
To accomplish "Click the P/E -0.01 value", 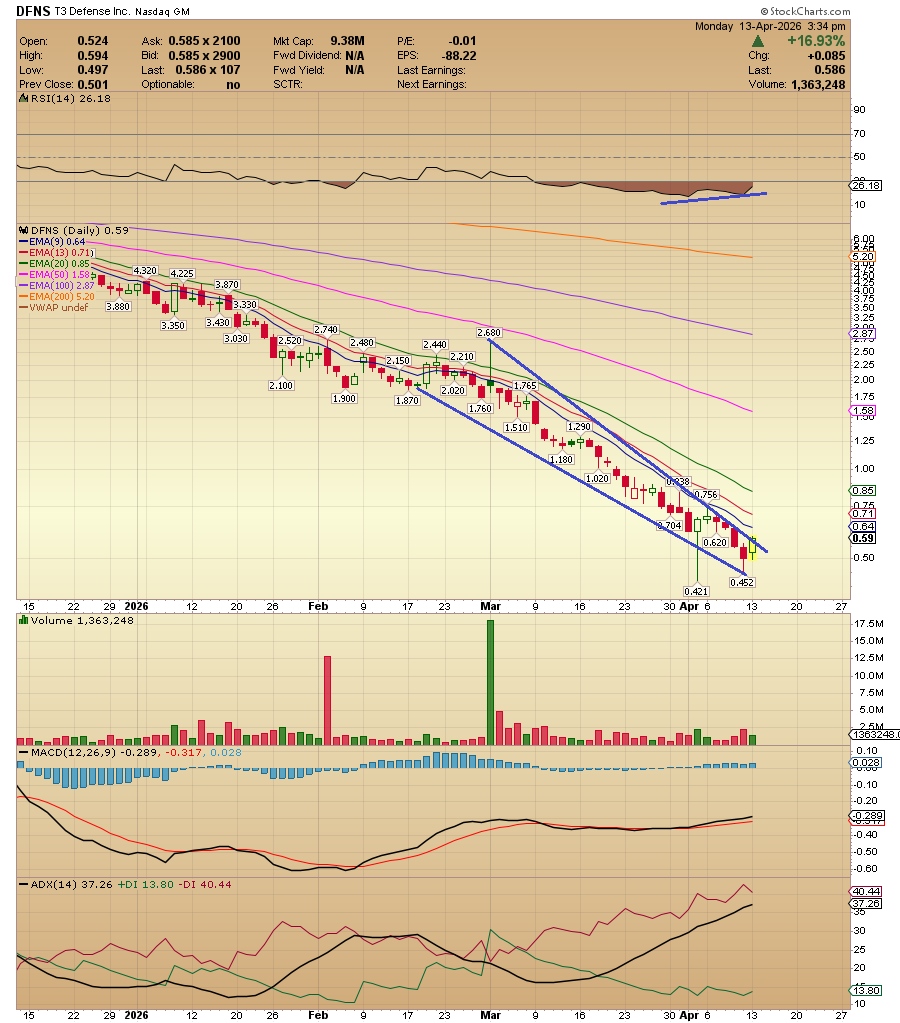I will [462, 41].
